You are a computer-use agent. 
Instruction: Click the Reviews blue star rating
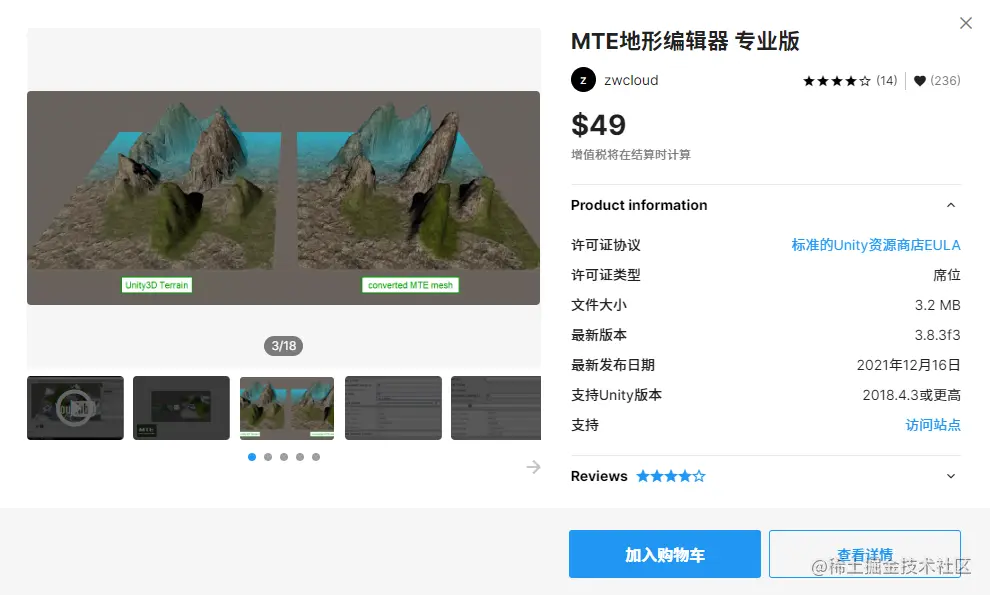671,476
